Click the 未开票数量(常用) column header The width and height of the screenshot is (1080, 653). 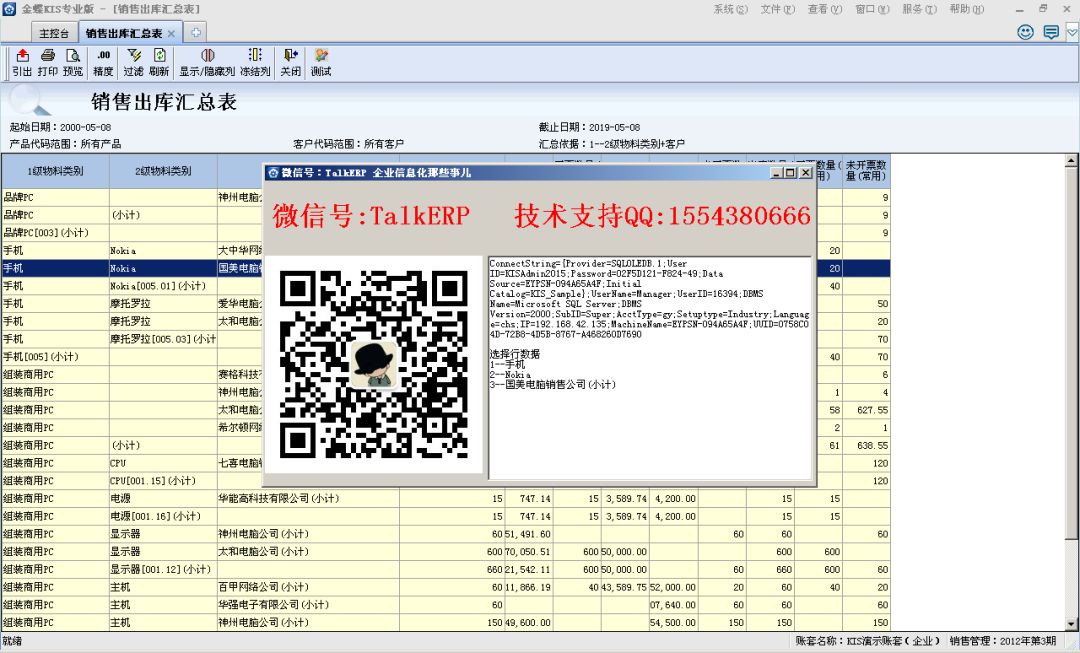pos(866,171)
